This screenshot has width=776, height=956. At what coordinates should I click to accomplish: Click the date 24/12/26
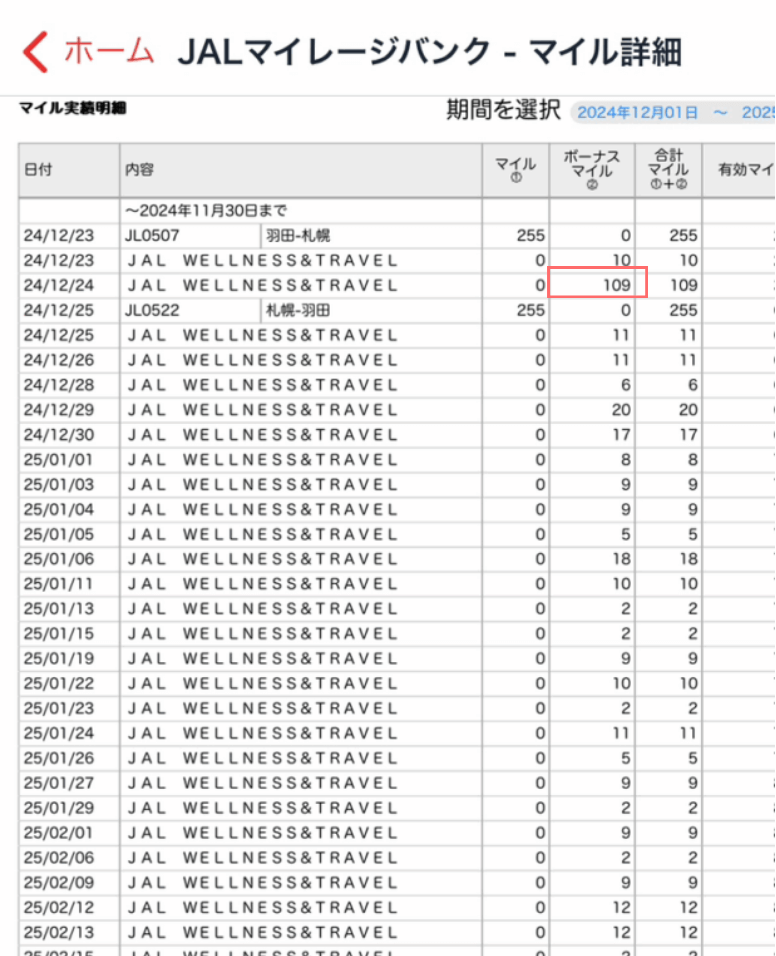click(59, 360)
